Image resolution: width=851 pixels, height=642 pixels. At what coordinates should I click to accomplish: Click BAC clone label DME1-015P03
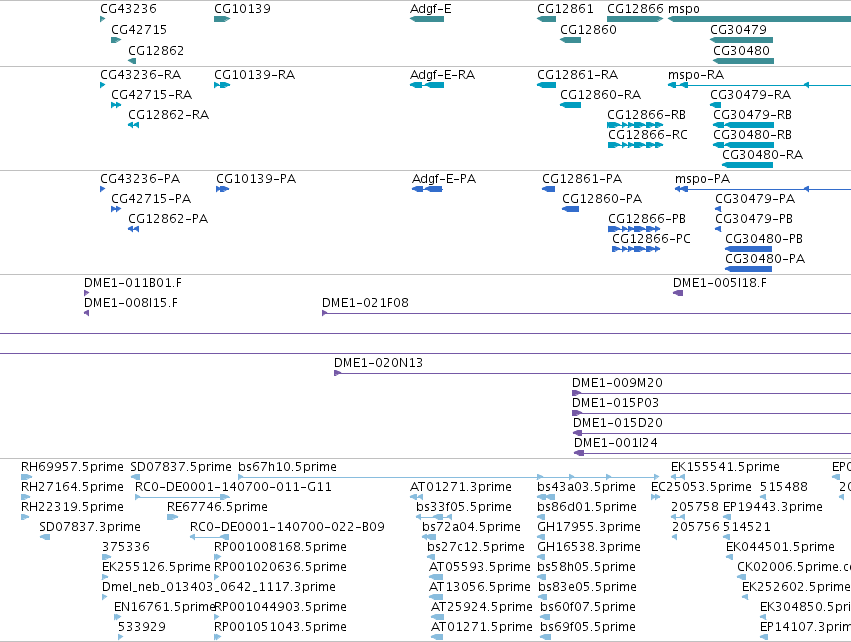coord(615,403)
